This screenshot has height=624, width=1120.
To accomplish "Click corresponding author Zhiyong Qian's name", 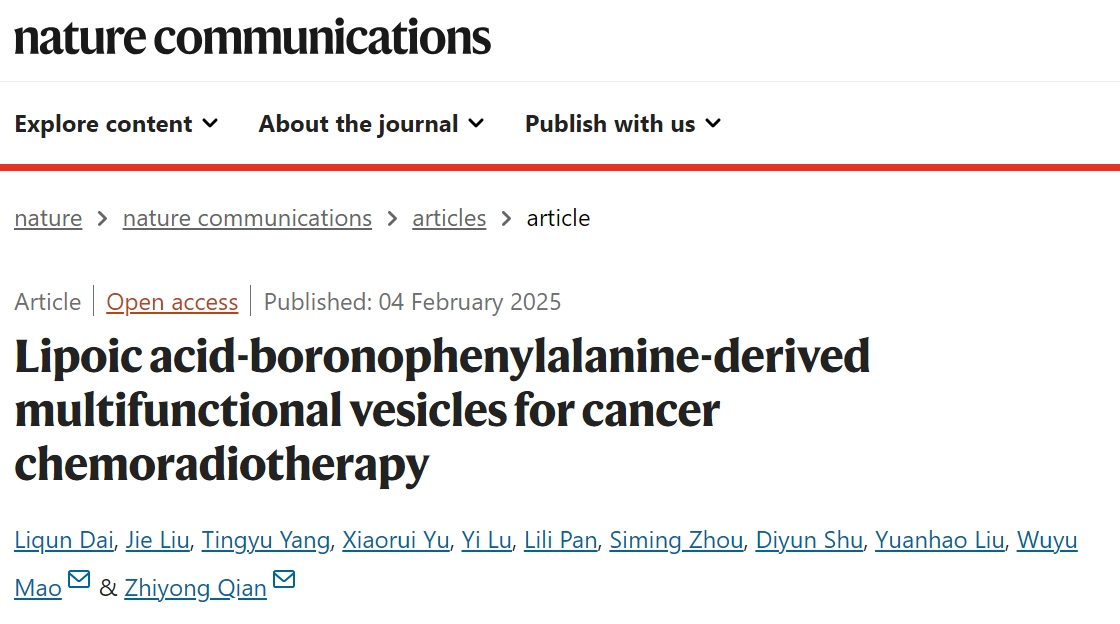I will point(195,588).
